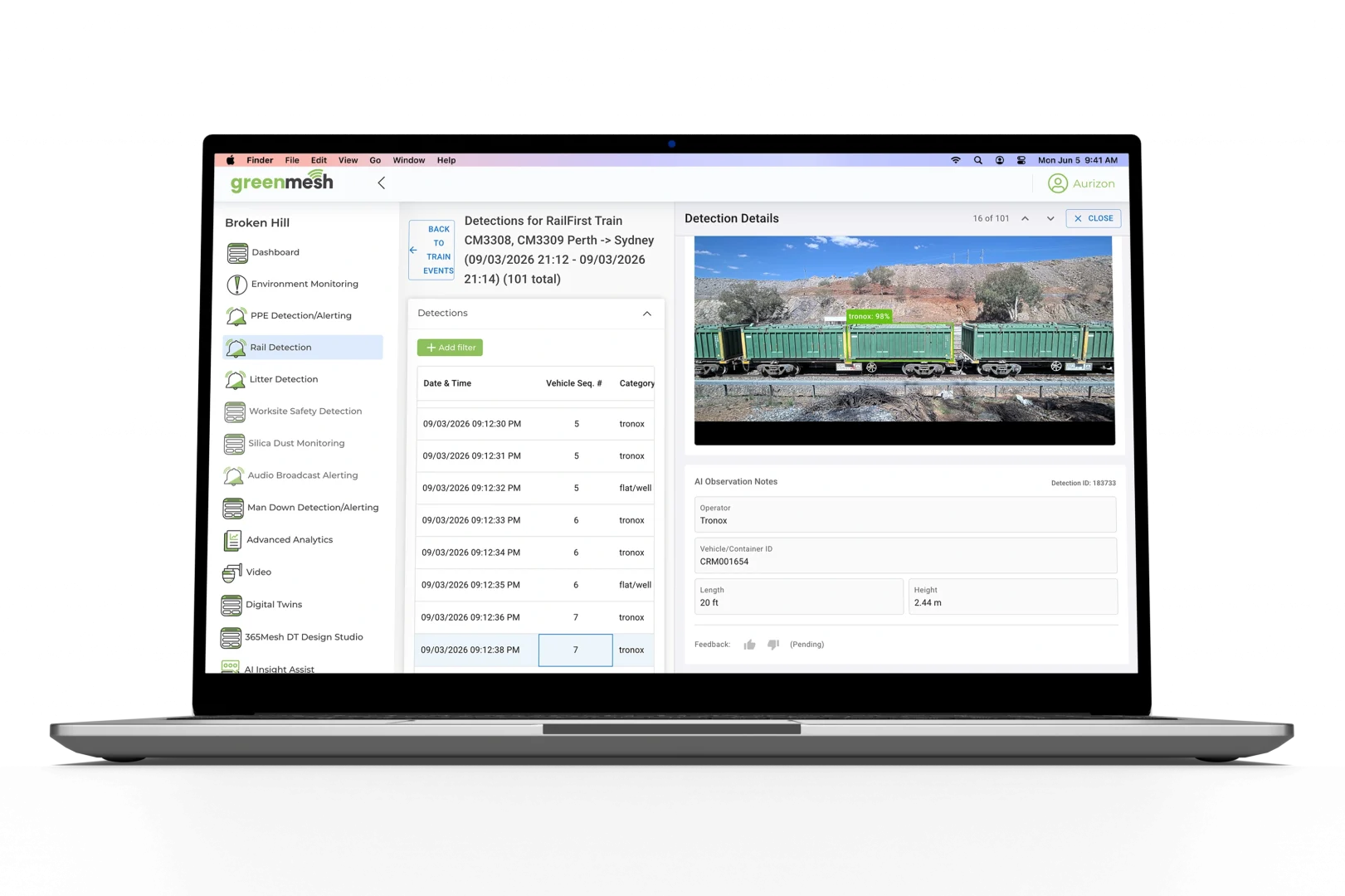
Task: Go to next detection with down chevron
Action: (1050, 219)
